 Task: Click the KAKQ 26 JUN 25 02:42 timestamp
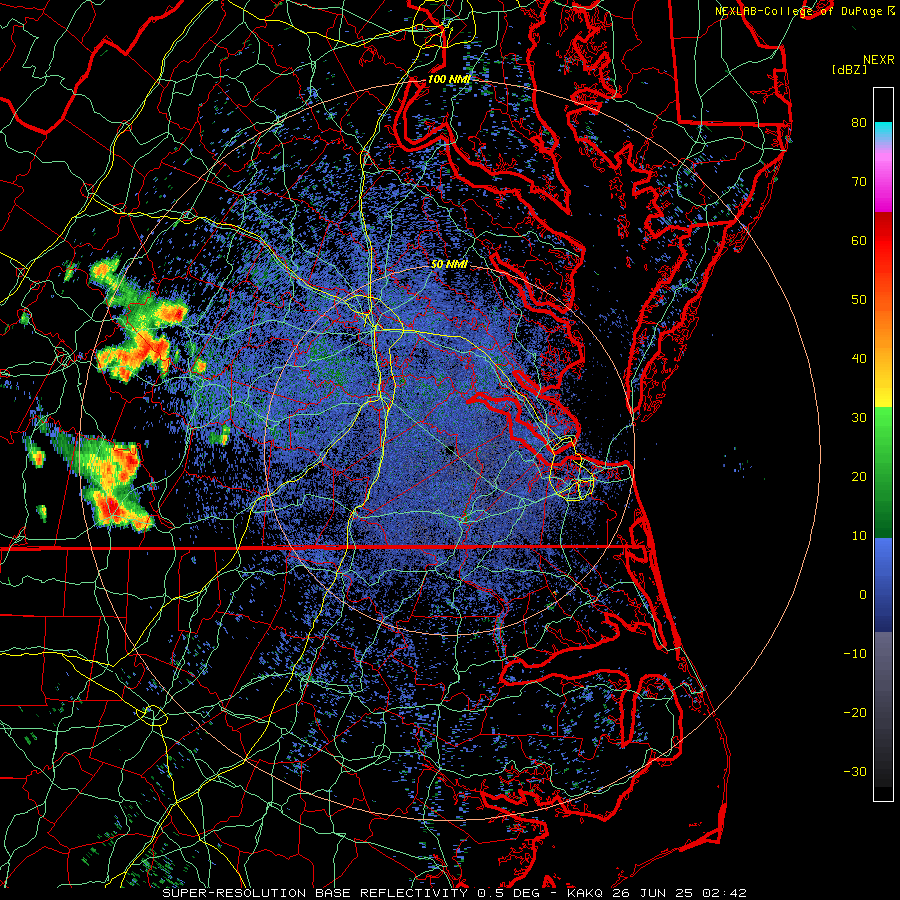[657, 893]
